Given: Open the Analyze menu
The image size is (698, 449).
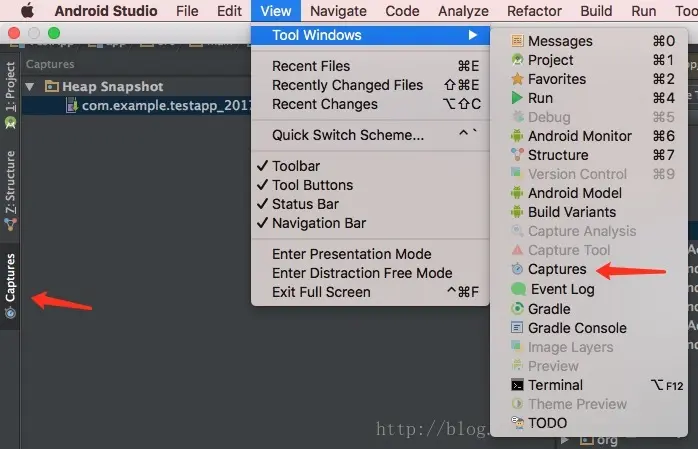Looking at the screenshot, I should (x=463, y=11).
